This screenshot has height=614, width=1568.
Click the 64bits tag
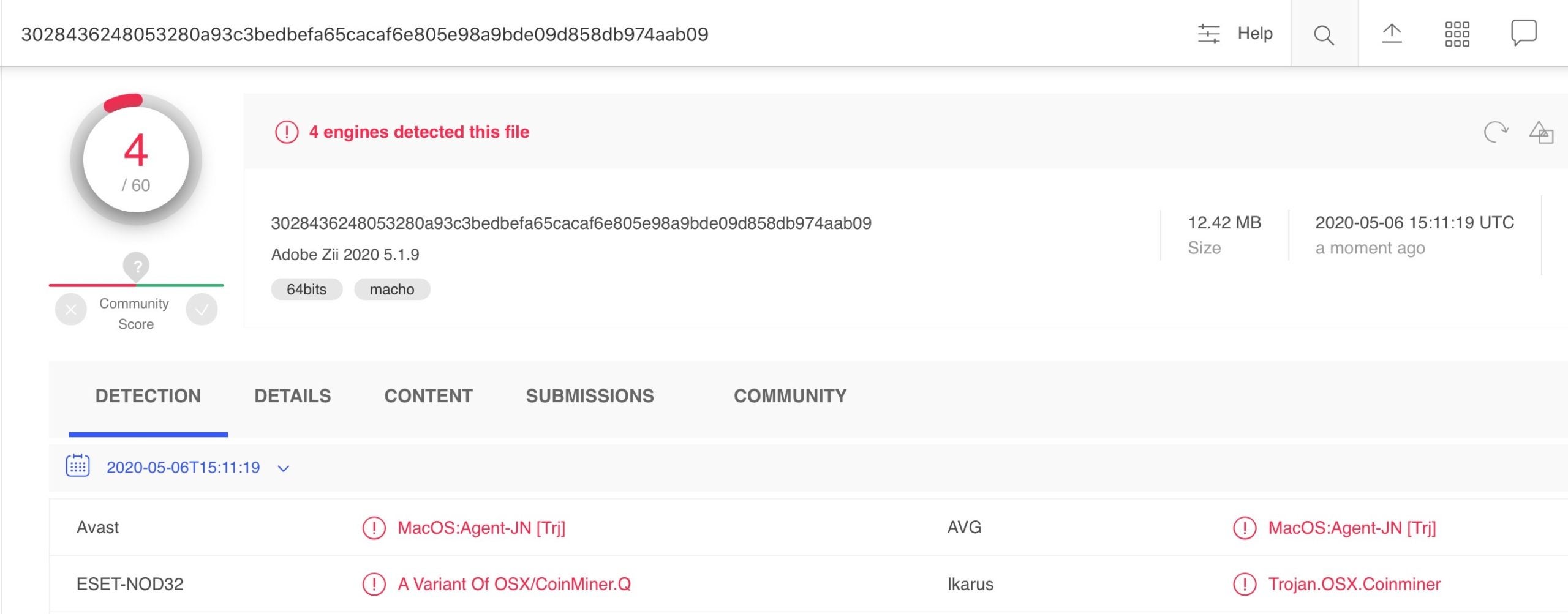click(x=306, y=290)
